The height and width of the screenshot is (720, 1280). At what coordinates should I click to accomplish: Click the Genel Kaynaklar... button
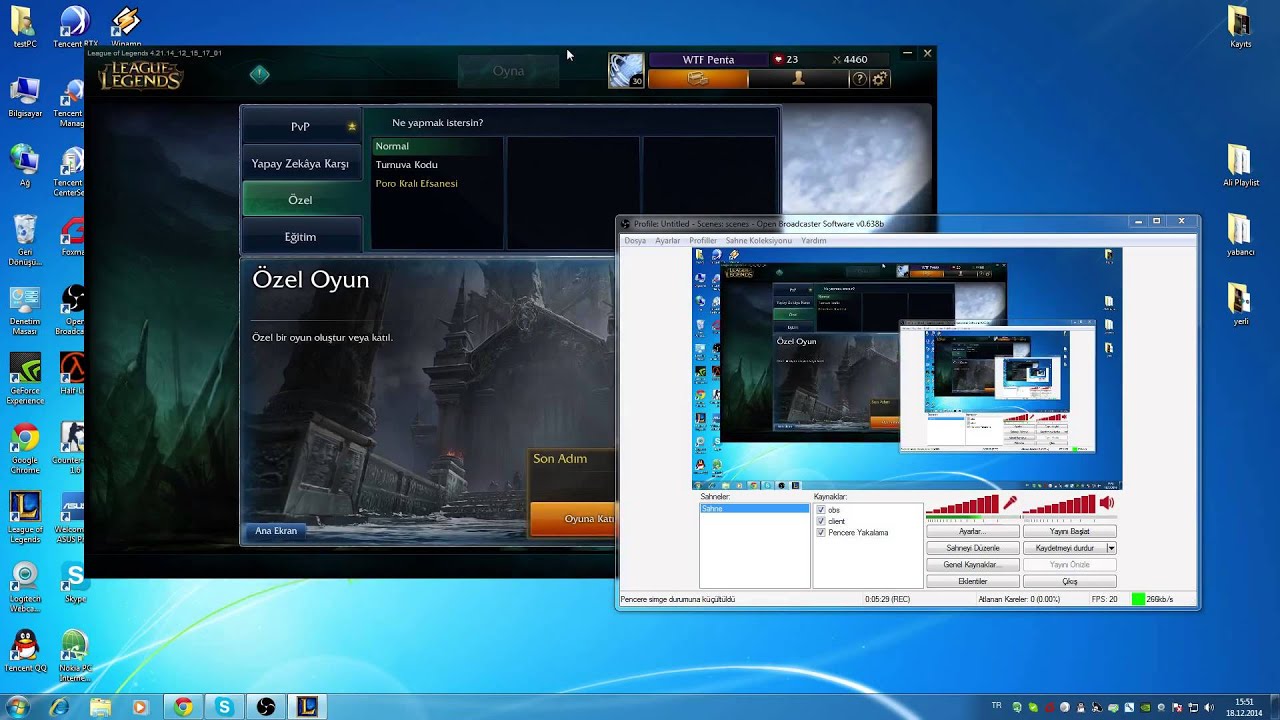(x=973, y=565)
